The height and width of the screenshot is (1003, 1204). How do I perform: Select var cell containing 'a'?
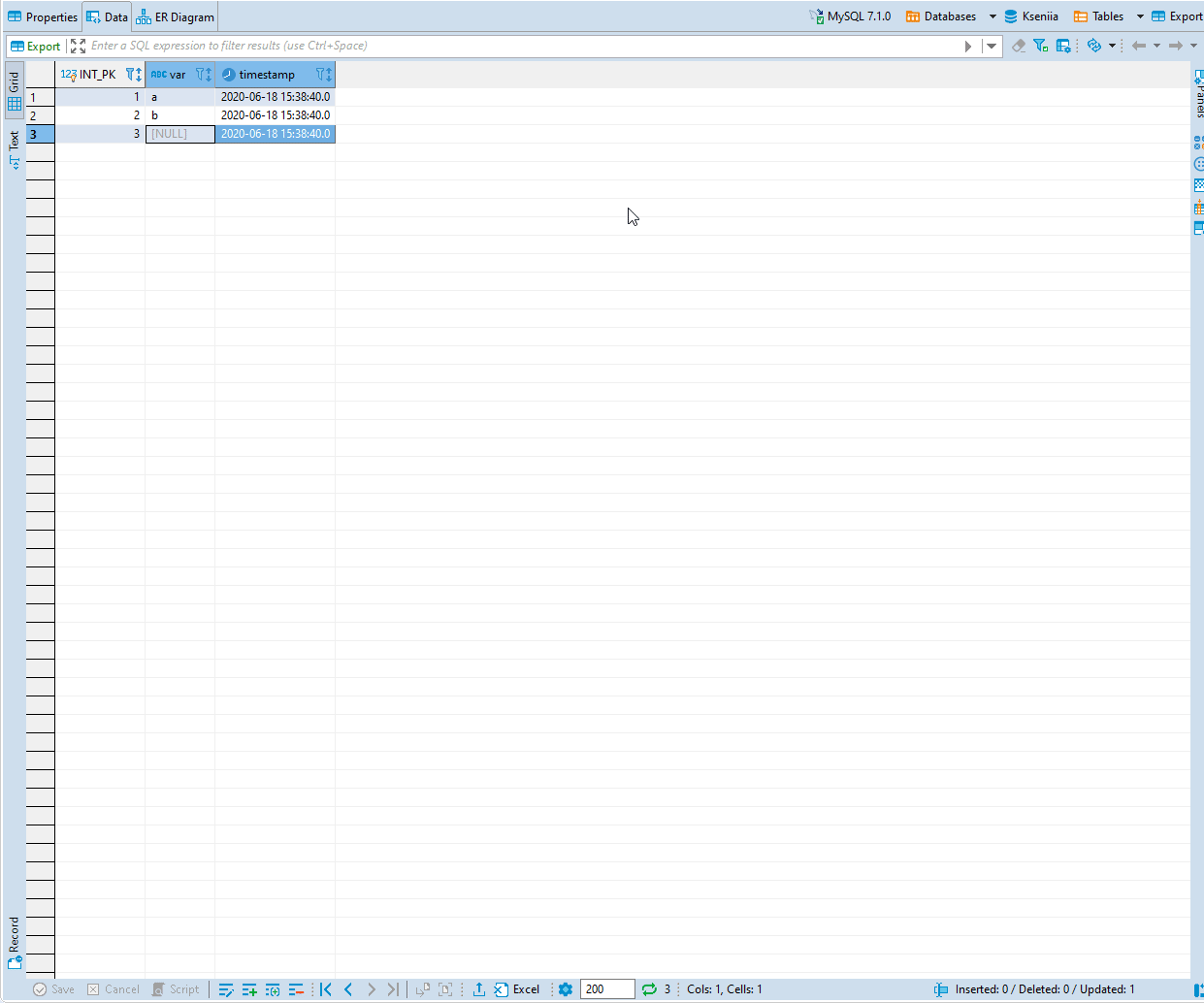click(x=179, y=97)
